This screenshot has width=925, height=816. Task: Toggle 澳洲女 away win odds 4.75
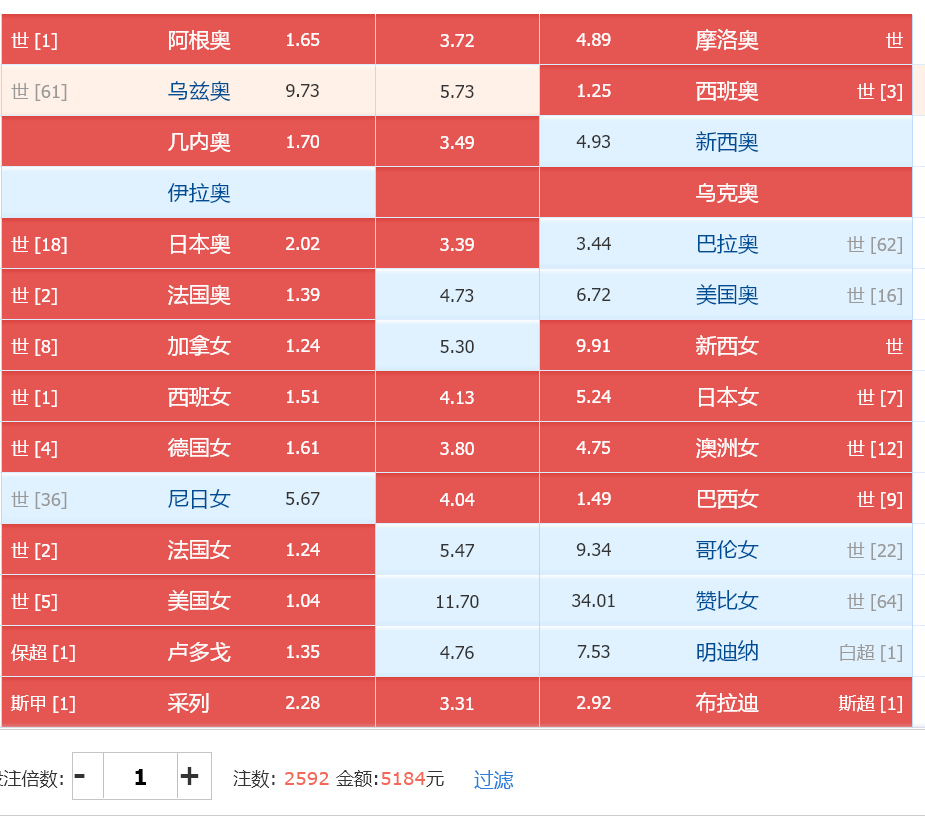(726, 448)
